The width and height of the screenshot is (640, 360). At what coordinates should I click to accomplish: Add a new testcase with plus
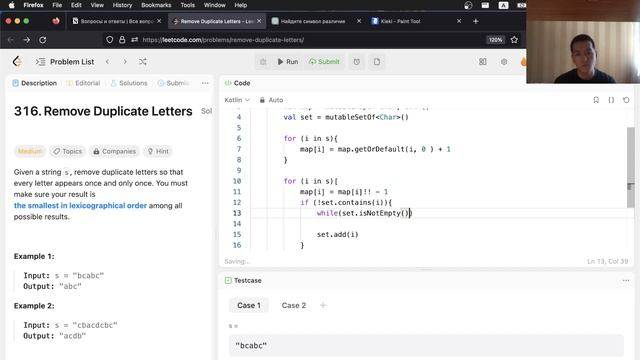coord(323,305)
